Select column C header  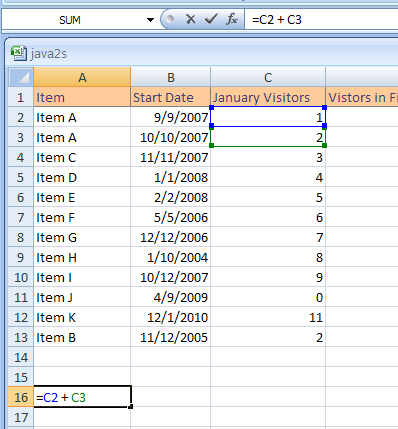268,77
